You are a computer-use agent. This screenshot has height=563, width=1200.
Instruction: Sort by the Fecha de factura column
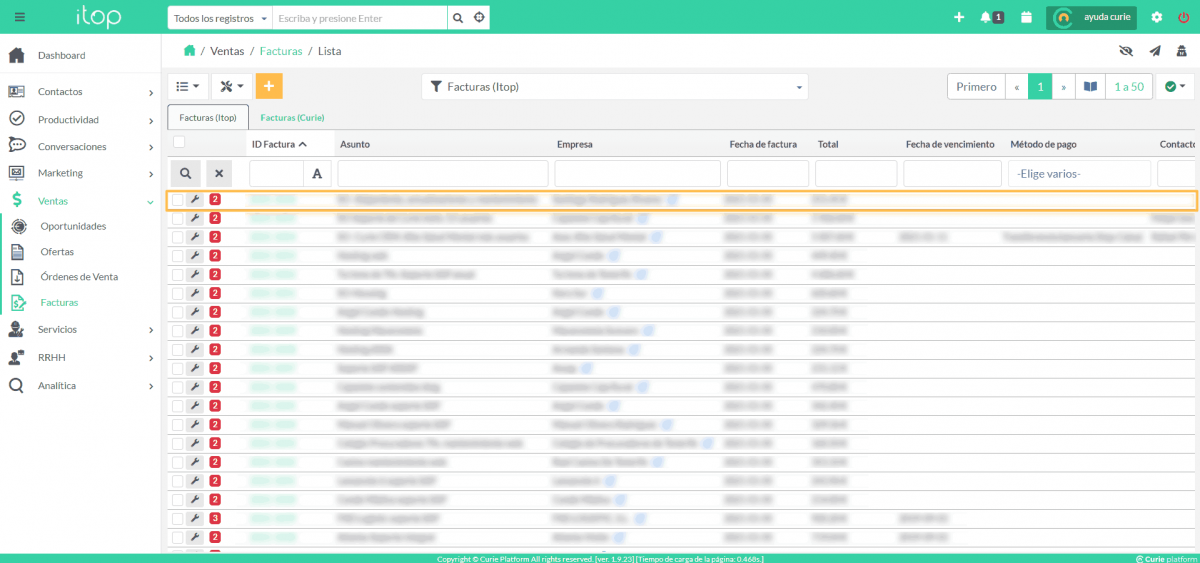click(x=763, y=144)
